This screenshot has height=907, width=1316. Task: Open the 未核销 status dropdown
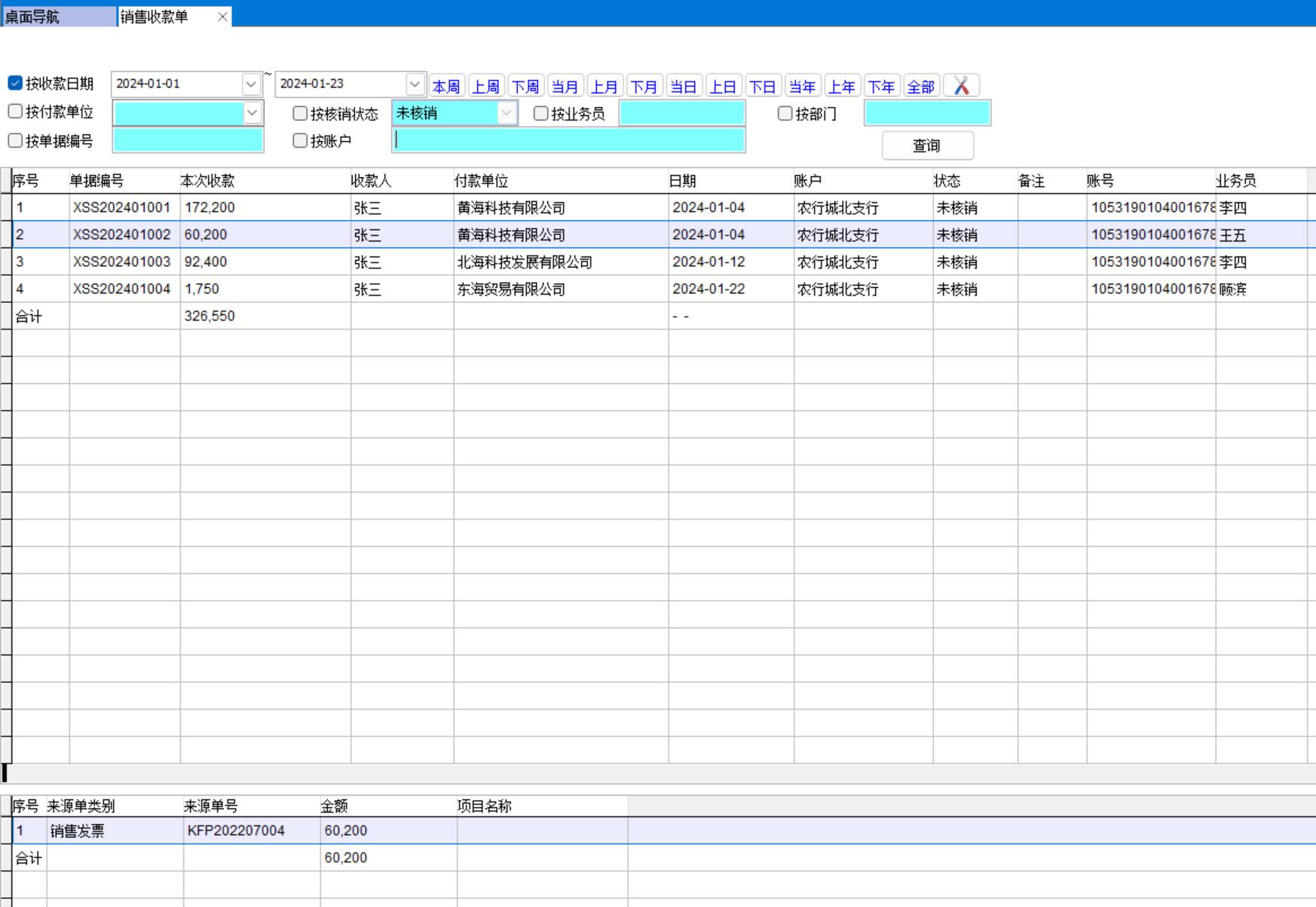click(x=507, y=113)
